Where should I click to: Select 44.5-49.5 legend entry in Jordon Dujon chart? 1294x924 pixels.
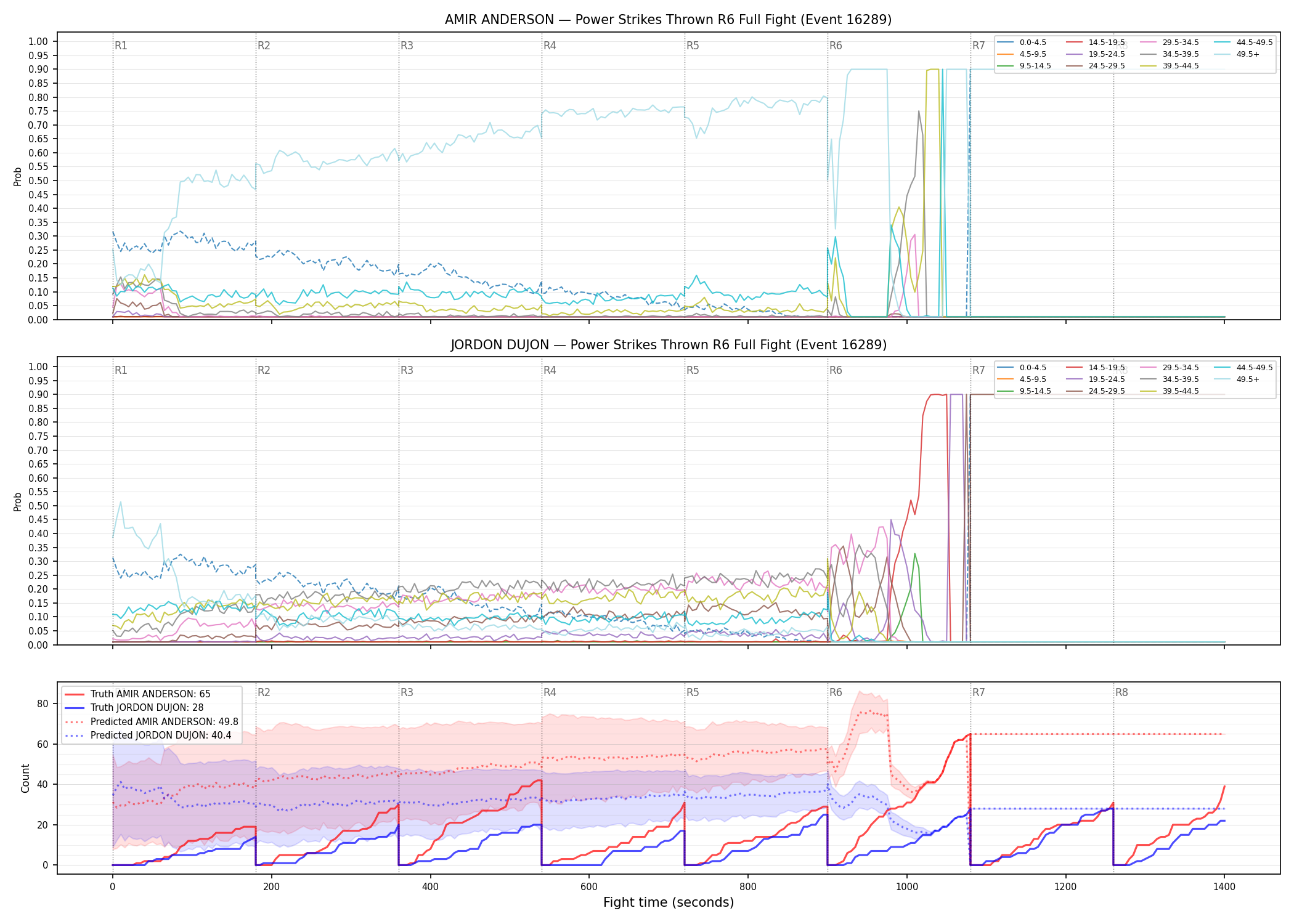[x=1243, y=368]
